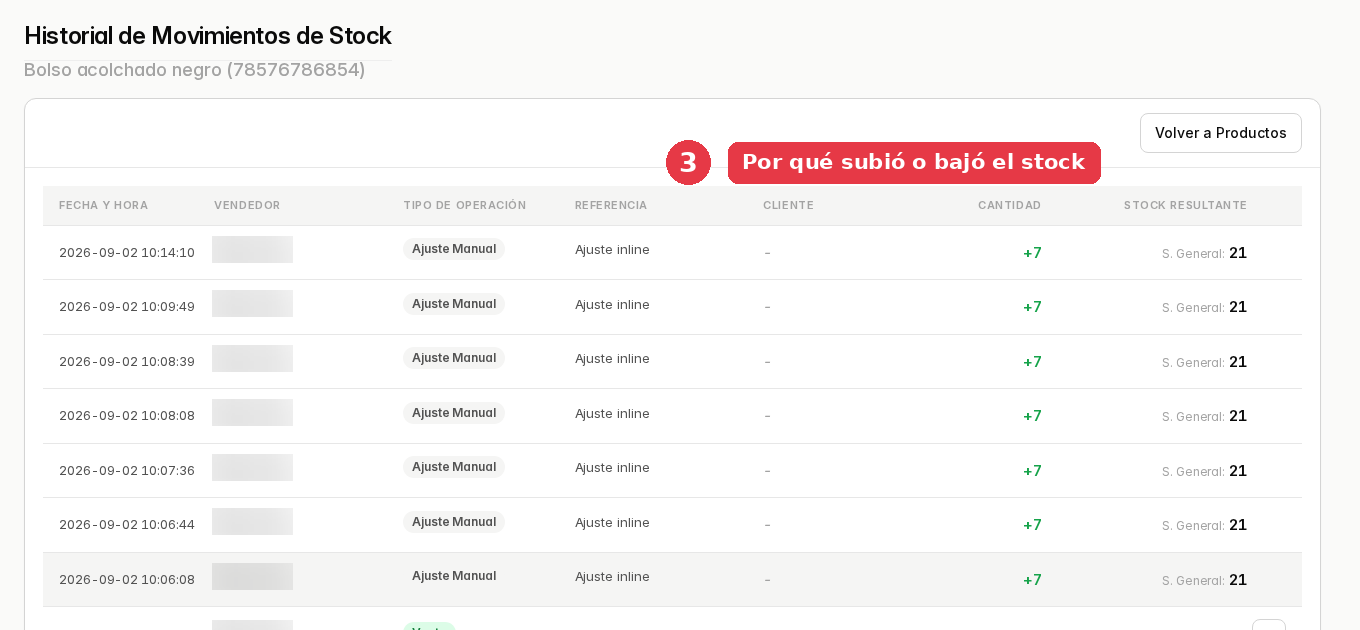Click Ajuste inline reference in the 10:14:10 row
Screen dimensions: 1360x630
coord(612,250)
